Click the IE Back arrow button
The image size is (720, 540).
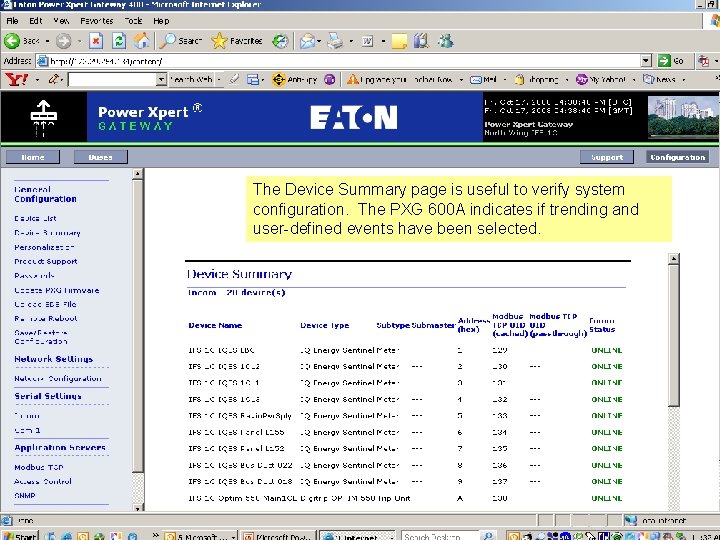12,41
